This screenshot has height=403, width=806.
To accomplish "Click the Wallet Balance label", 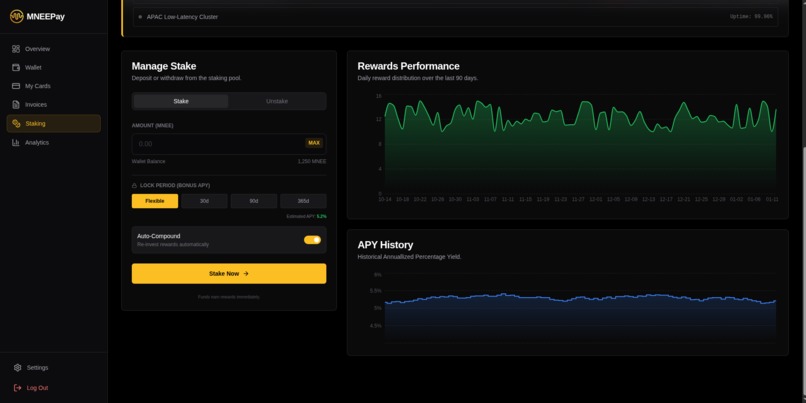I will (149, 161).
